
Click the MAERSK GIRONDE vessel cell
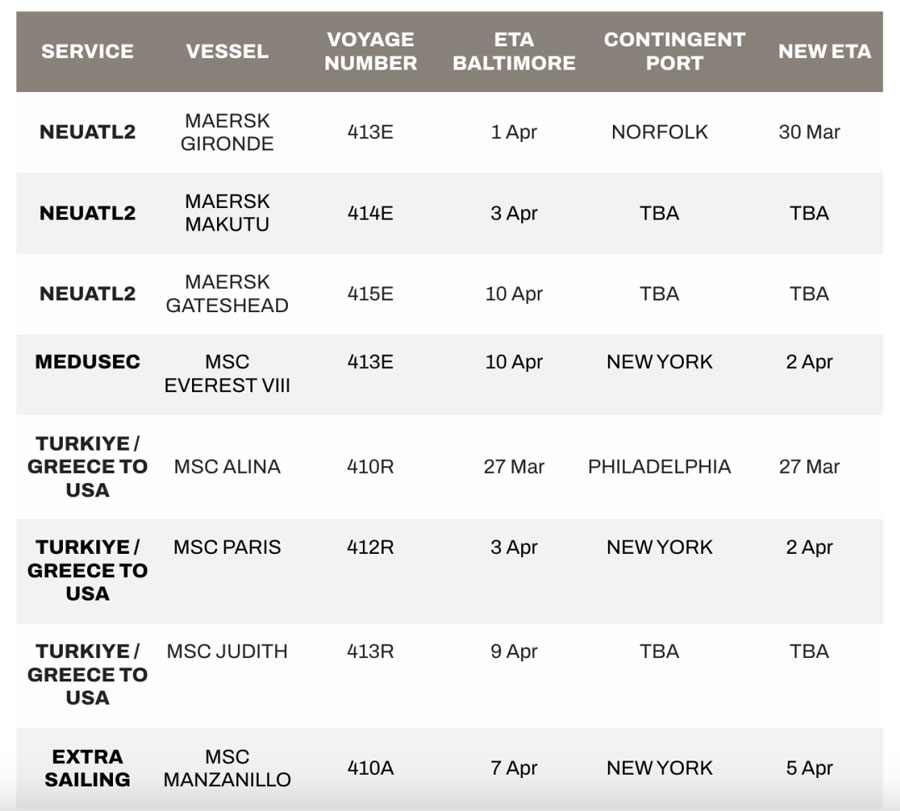pyautogui.click(x=227, y=132)
